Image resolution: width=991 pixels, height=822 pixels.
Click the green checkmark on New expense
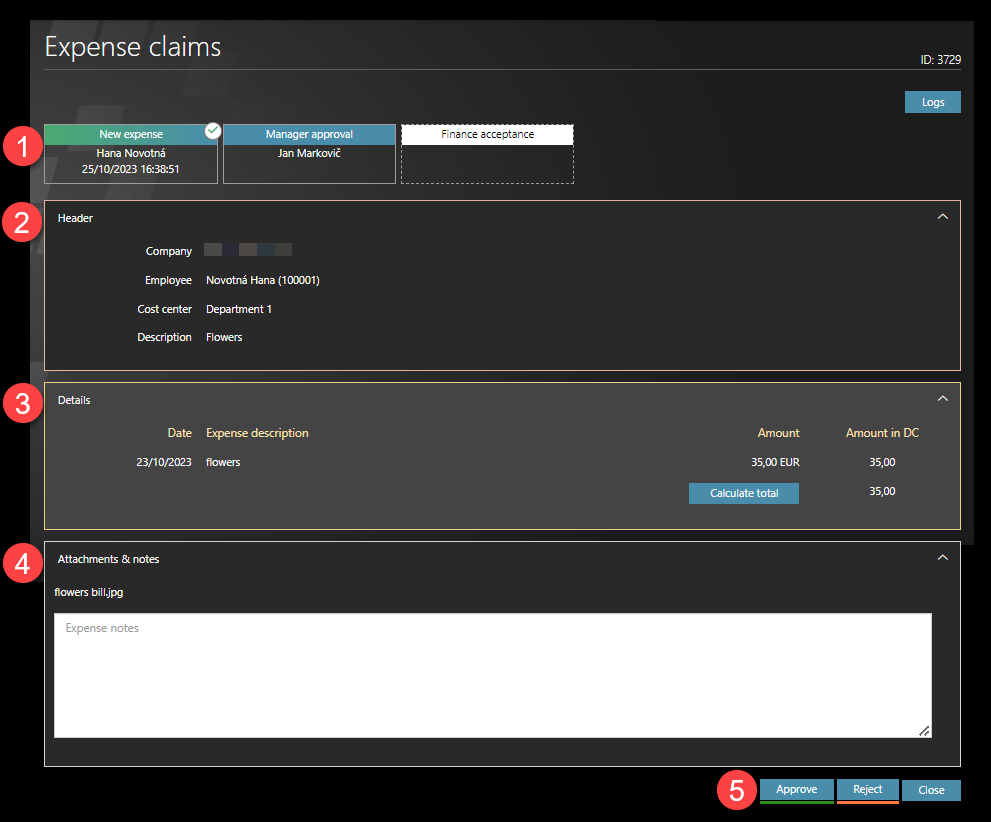[x=212, y=130]
